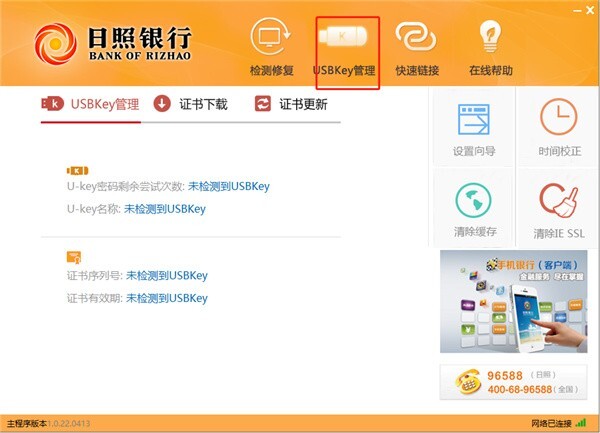Switch to the 证书更新 tab
This screenshot has height=433, width=600.
(x=291, y=104)
